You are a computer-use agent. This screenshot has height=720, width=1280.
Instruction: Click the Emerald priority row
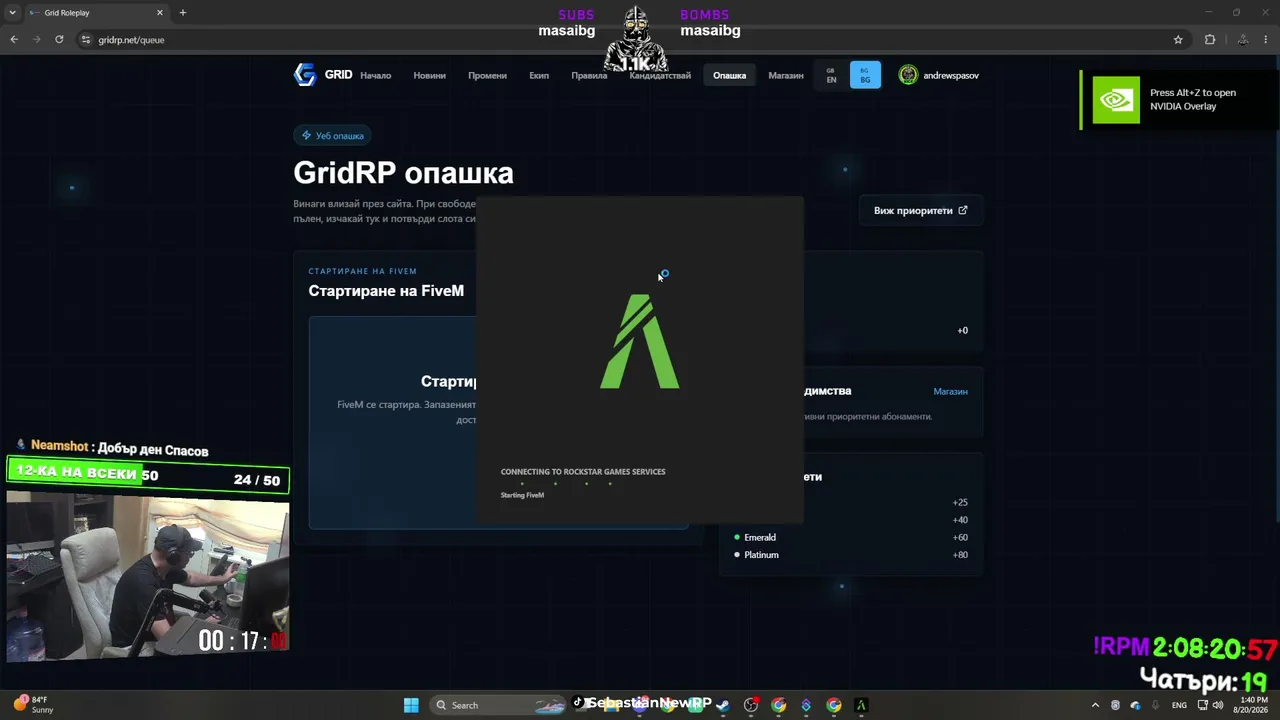pyautogui.click(x=851, y=537)
